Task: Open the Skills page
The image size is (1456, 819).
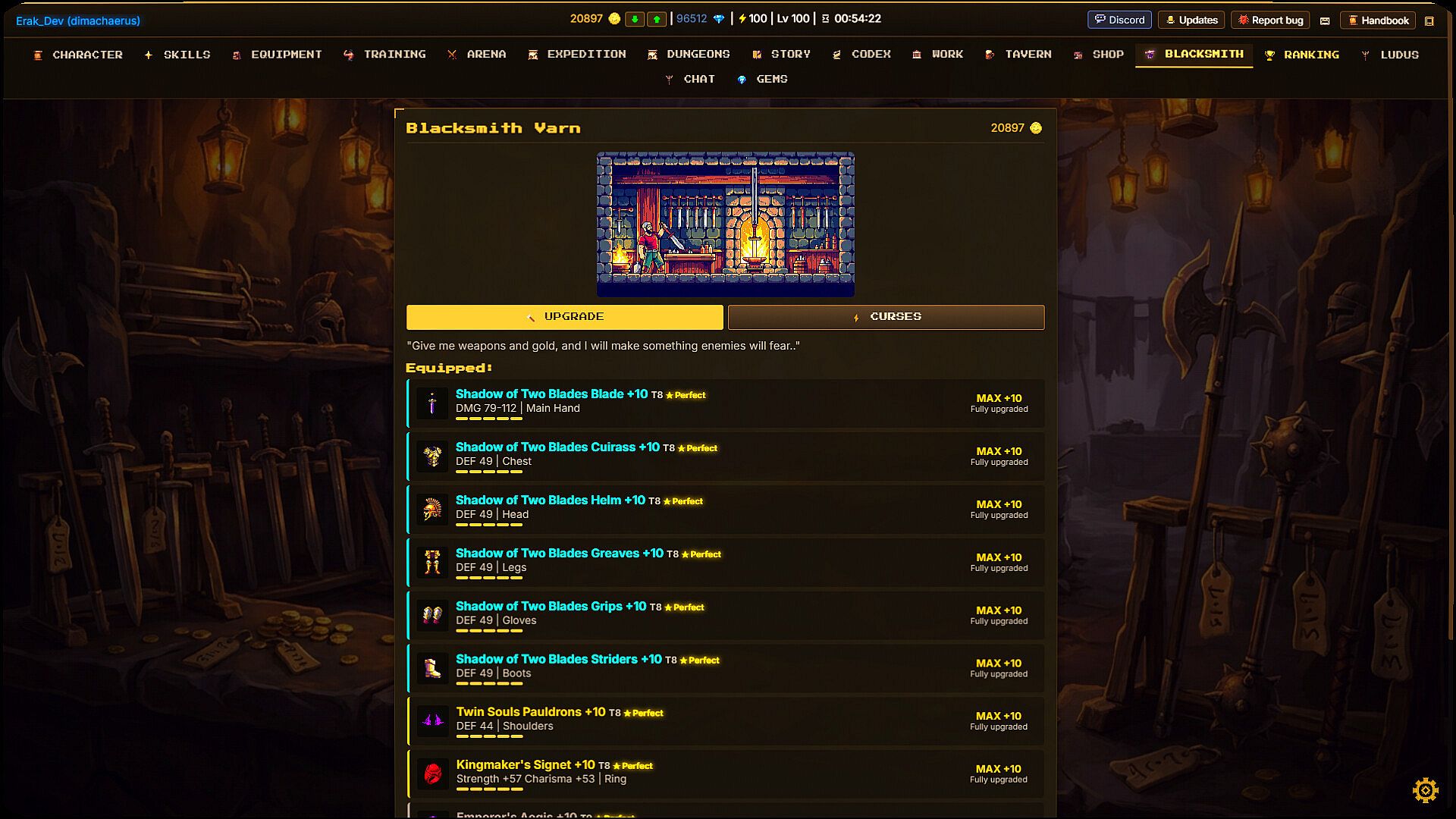Action: coord(177,55)
